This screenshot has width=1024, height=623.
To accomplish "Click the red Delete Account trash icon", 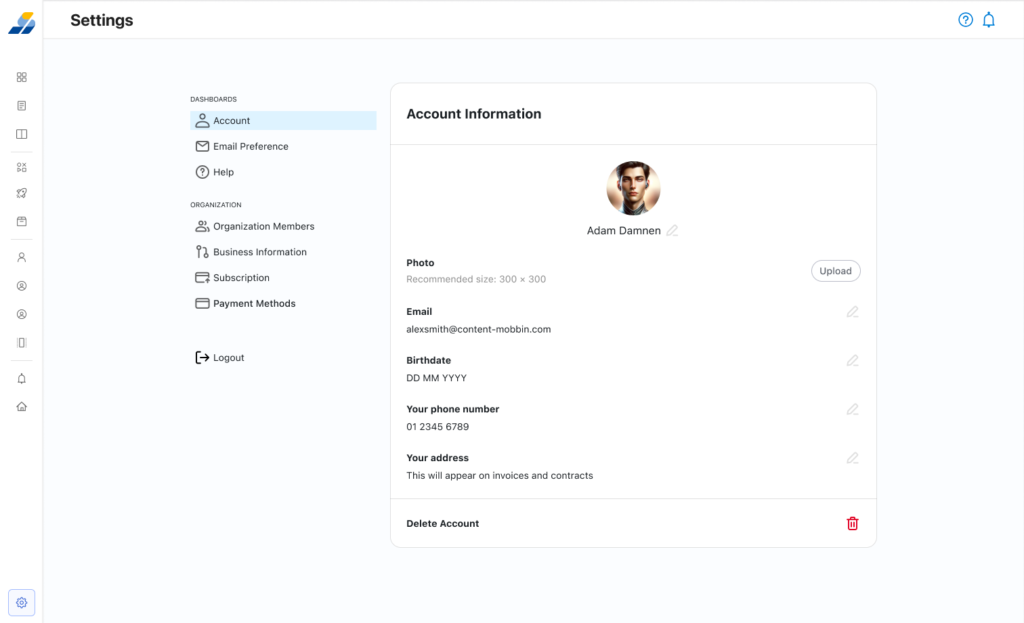I will coord(852,523).
